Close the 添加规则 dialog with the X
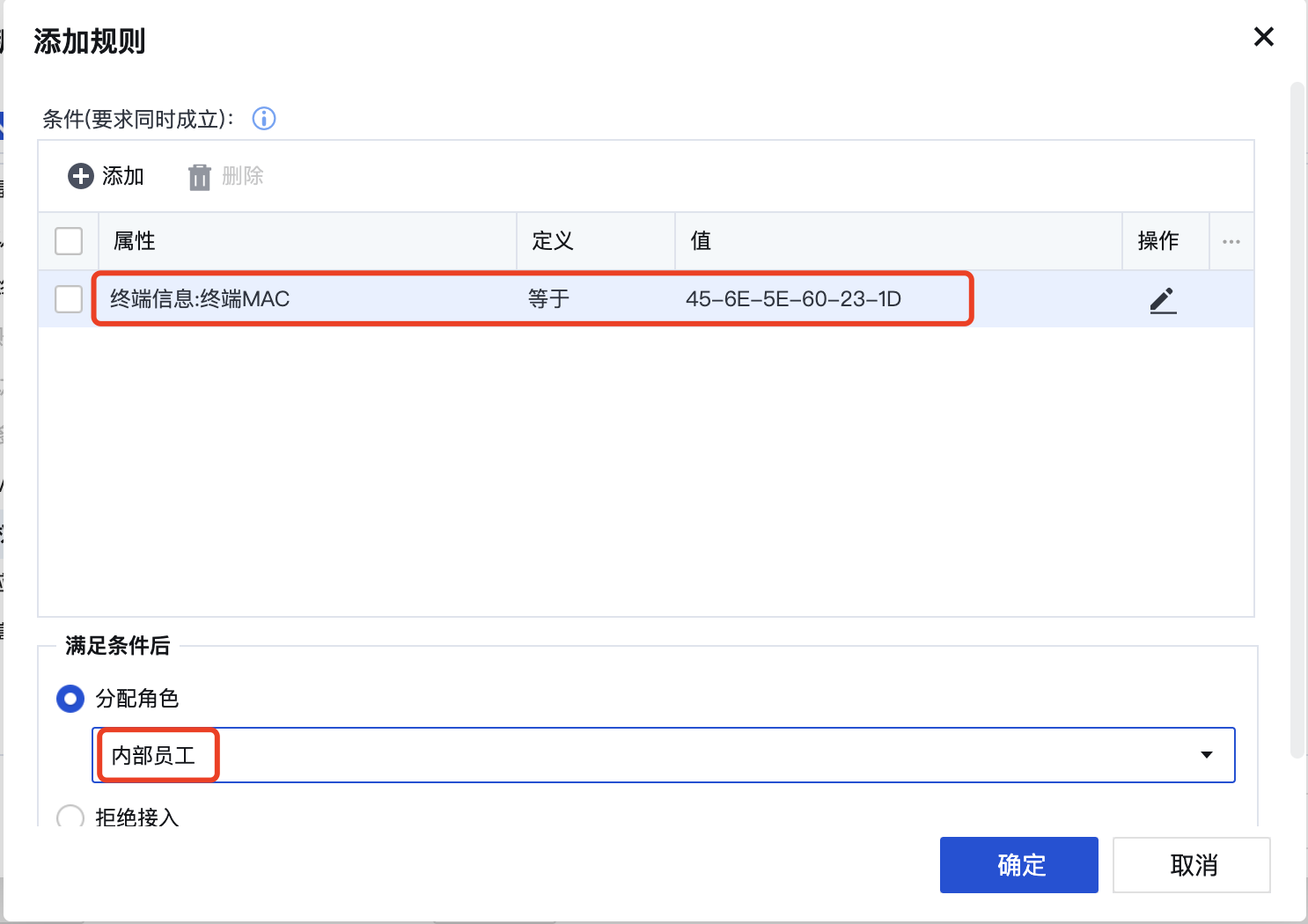The height and width of the screenshot is (924, 1308). [x=1264, y=37]
